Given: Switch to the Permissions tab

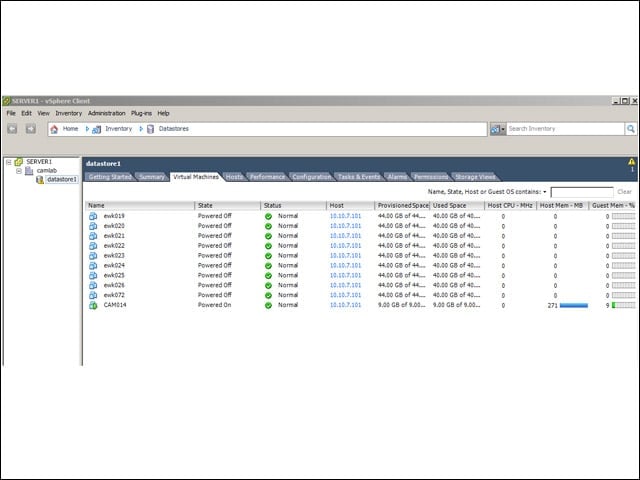Looking at the screenshot, I should tap(431, 177).
